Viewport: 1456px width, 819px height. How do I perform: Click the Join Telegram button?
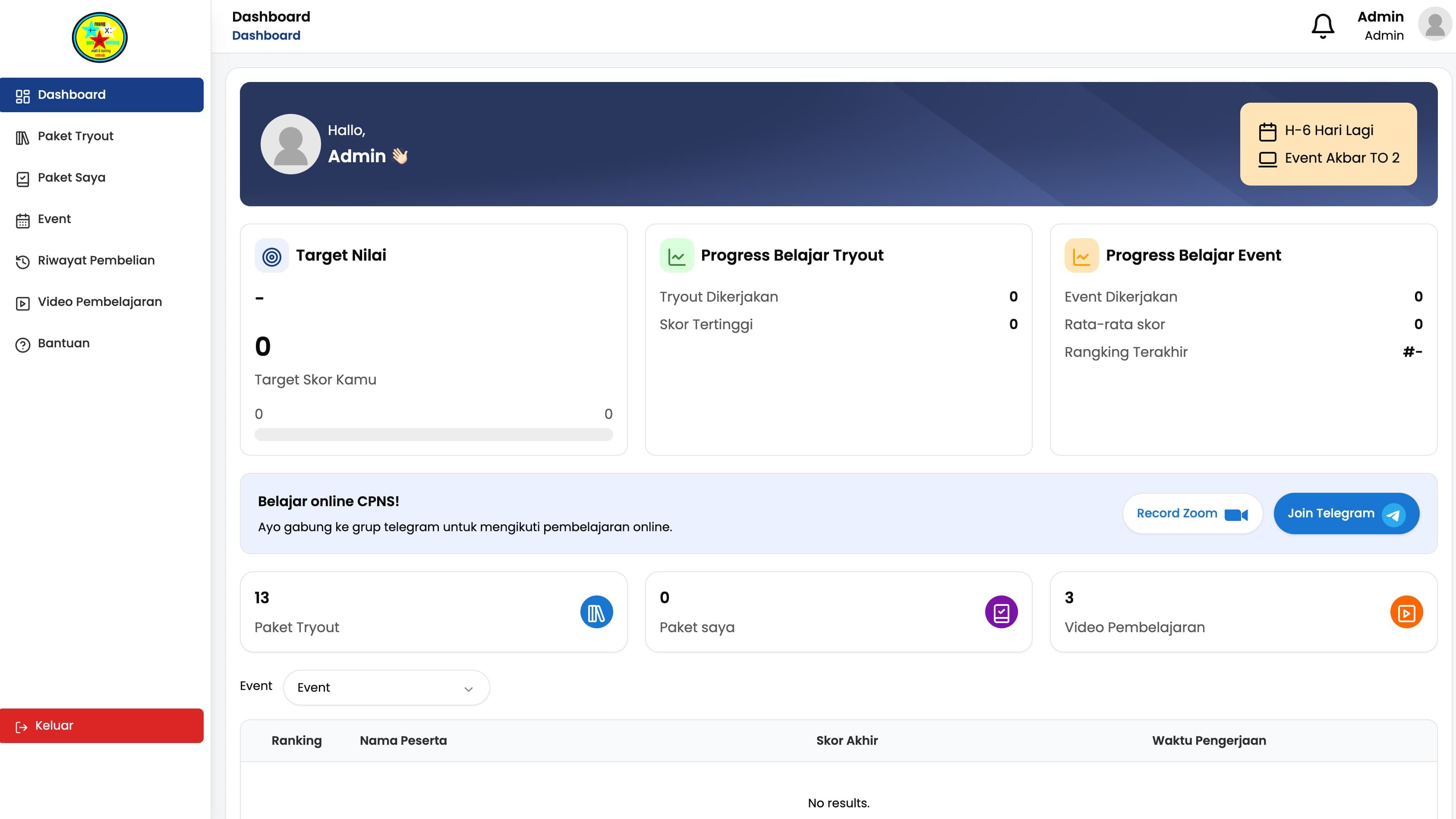[1346, 514]
